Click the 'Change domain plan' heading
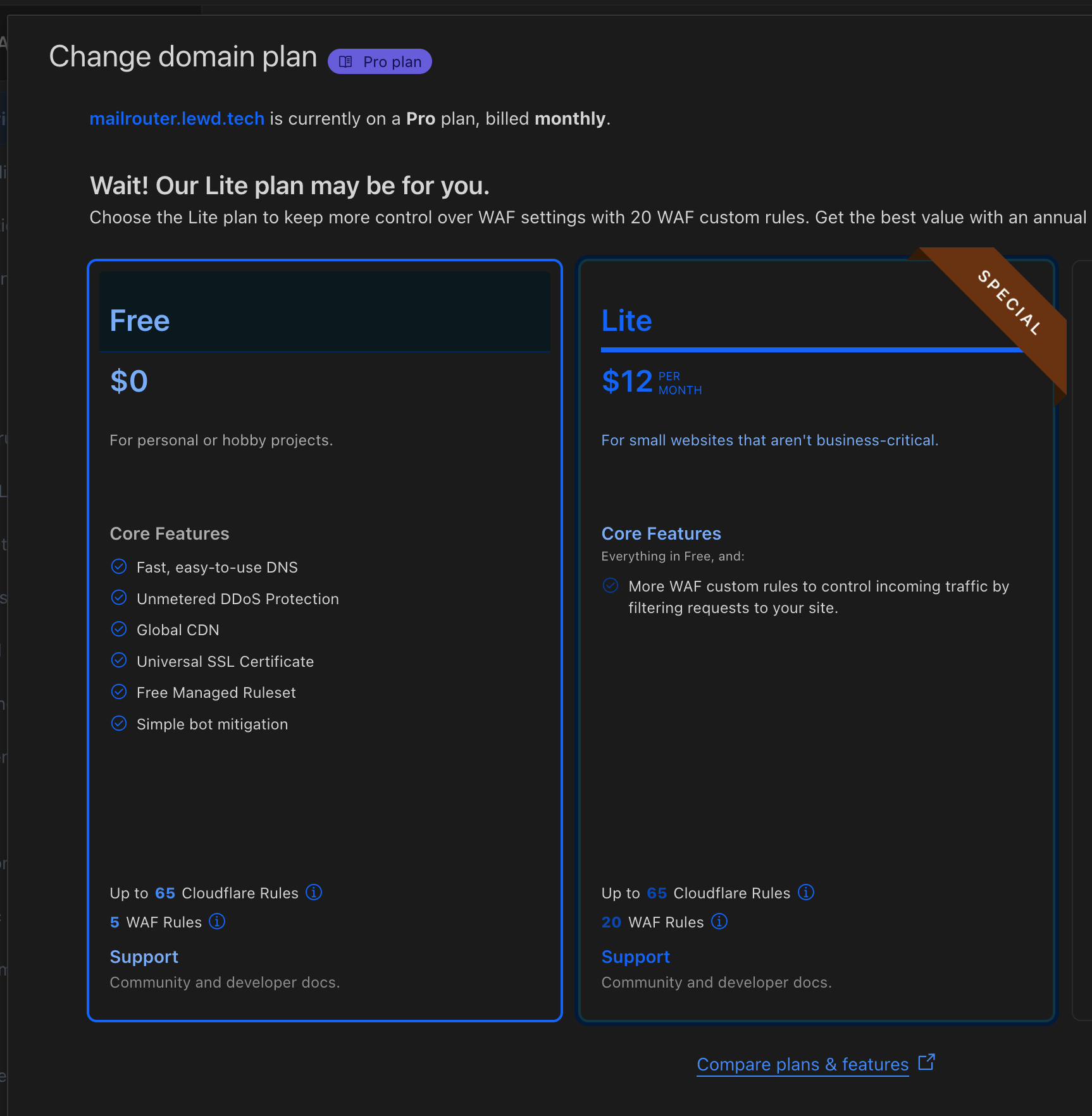The height and width of the screenshot is (1116, 1092). click(183, 57)
